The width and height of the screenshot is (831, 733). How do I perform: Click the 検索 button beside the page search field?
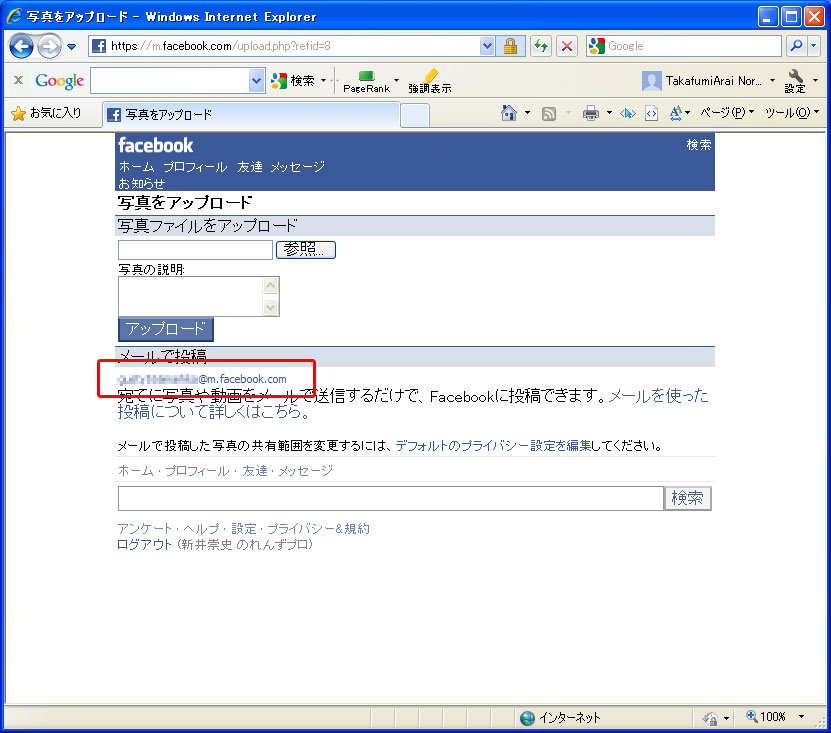687,498
